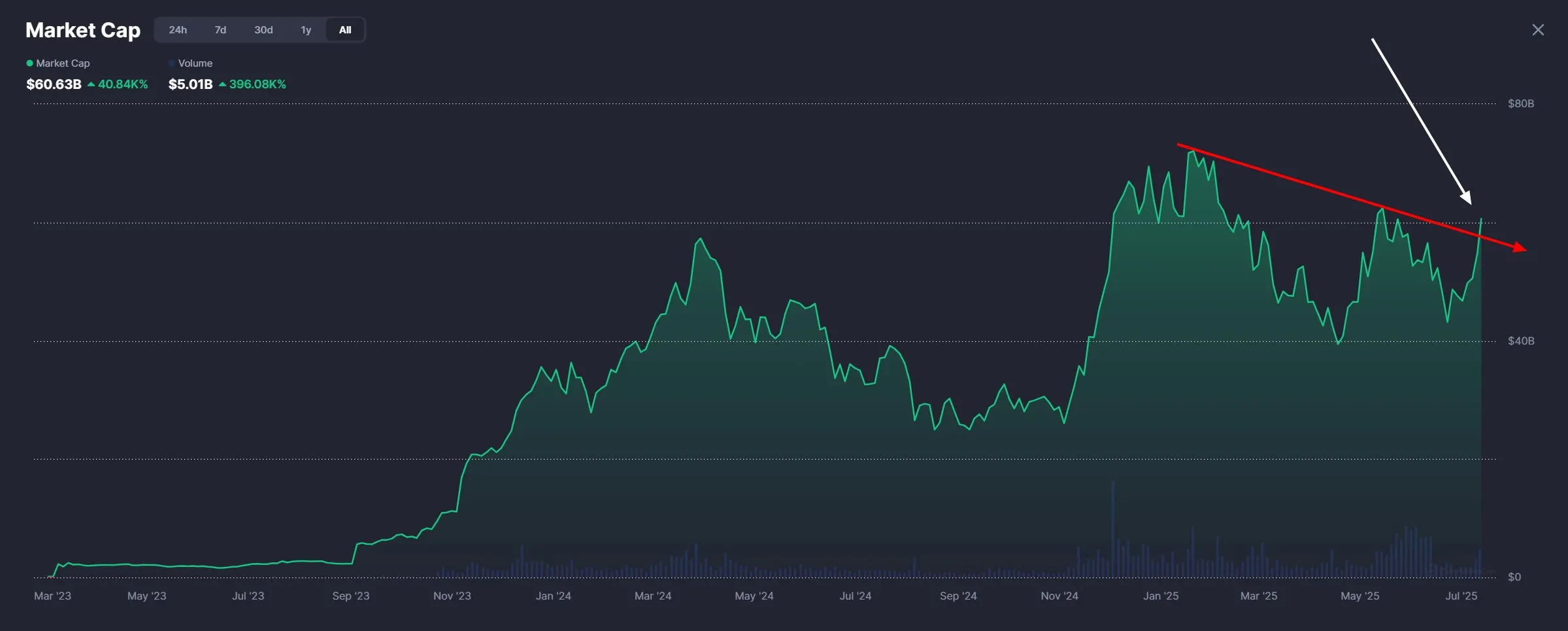The image size is (1568, 631).
Task: Switch to the 7d time range
Action: click(220, 30)
